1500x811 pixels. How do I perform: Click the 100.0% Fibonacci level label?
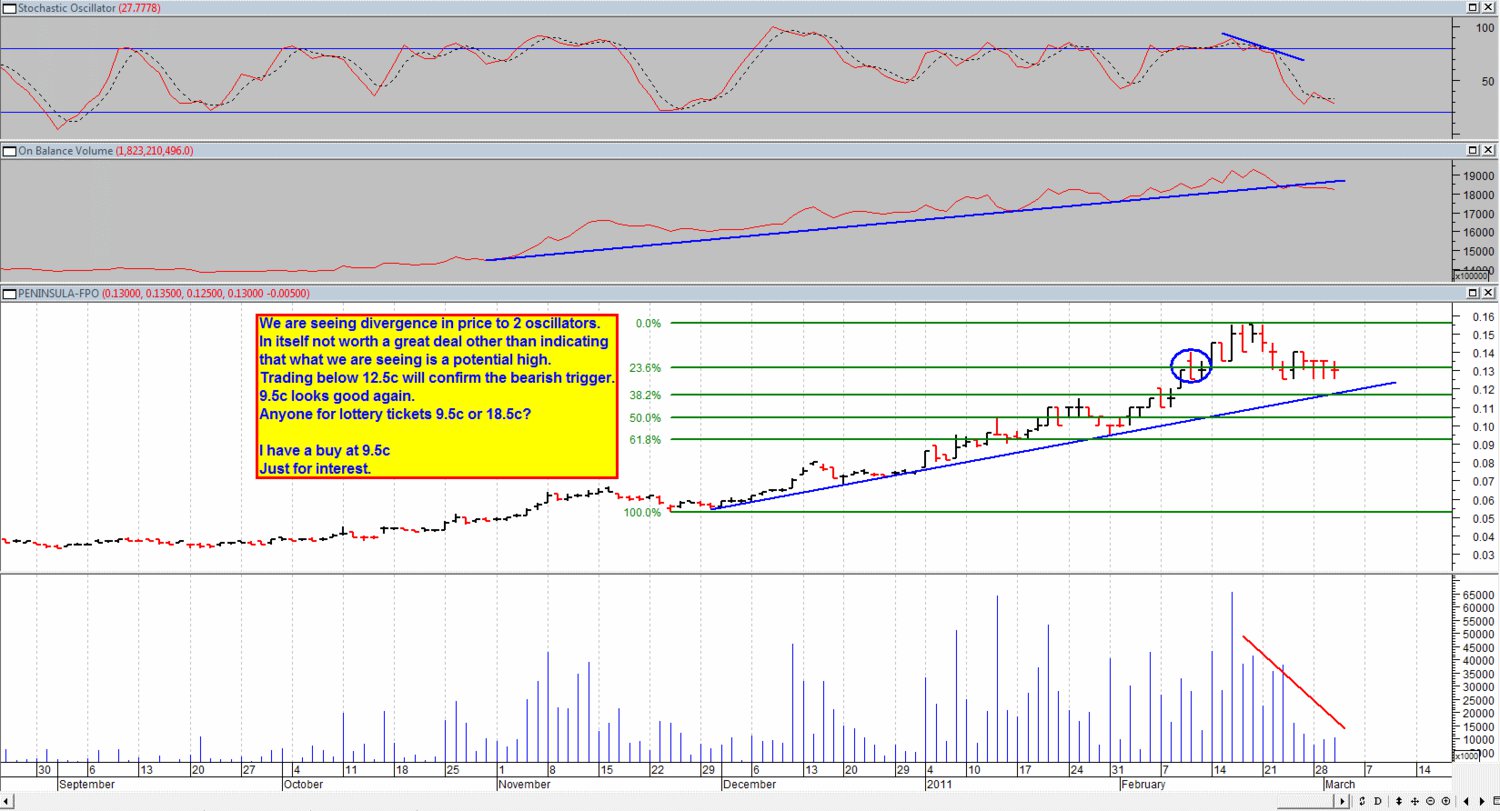[x=644, y=512]
